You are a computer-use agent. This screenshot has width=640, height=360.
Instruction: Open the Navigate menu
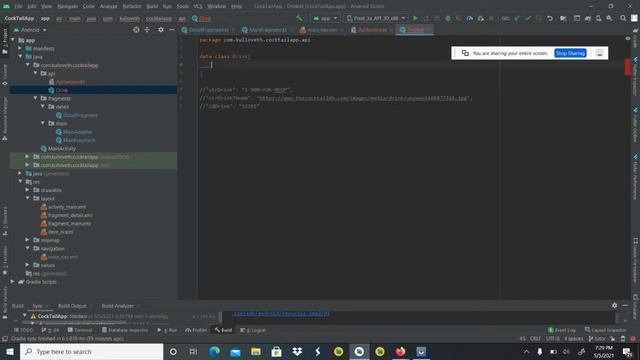coord(67,6)
